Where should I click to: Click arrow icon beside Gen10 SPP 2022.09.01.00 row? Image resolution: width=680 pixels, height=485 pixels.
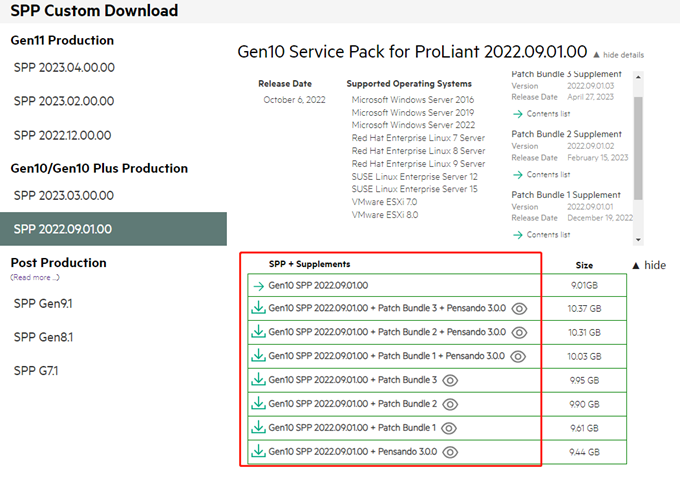(258, 285)
